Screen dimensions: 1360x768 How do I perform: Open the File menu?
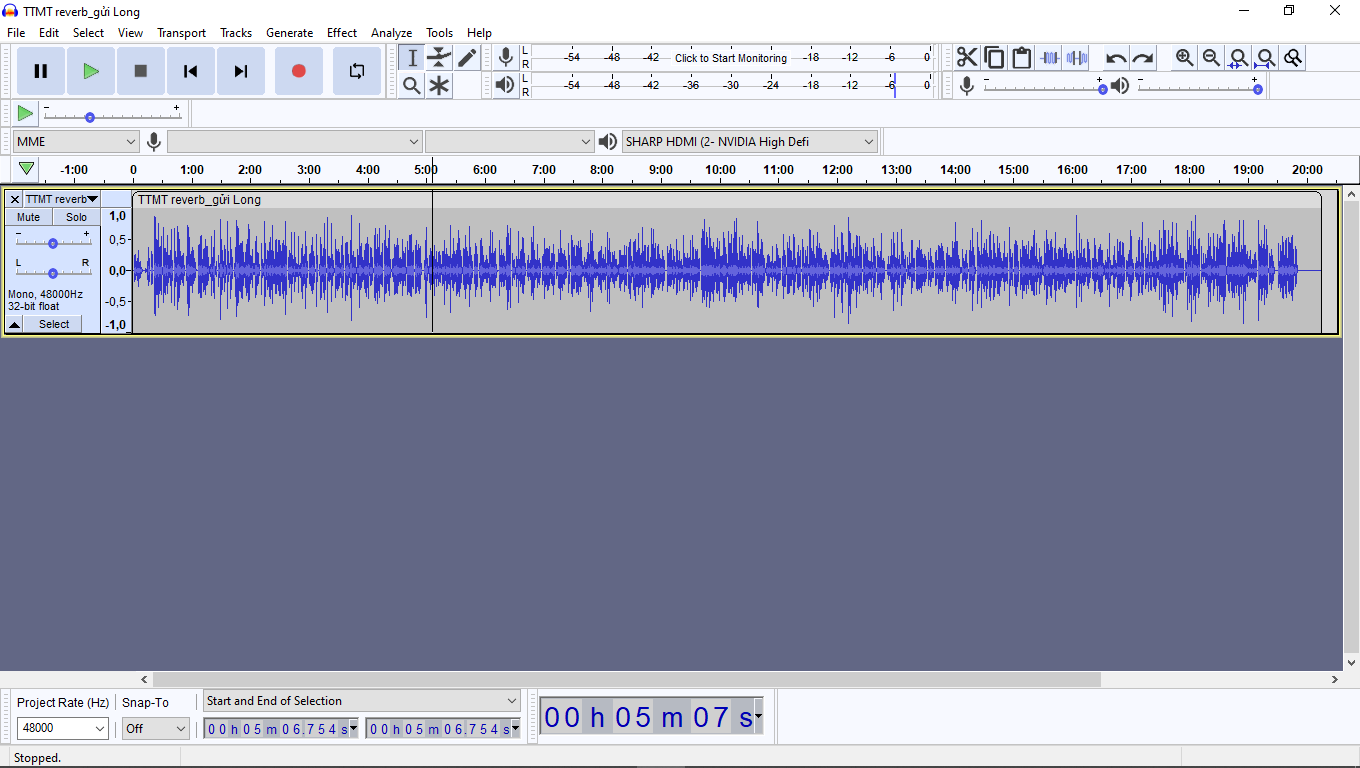click(x=16, y=33)
